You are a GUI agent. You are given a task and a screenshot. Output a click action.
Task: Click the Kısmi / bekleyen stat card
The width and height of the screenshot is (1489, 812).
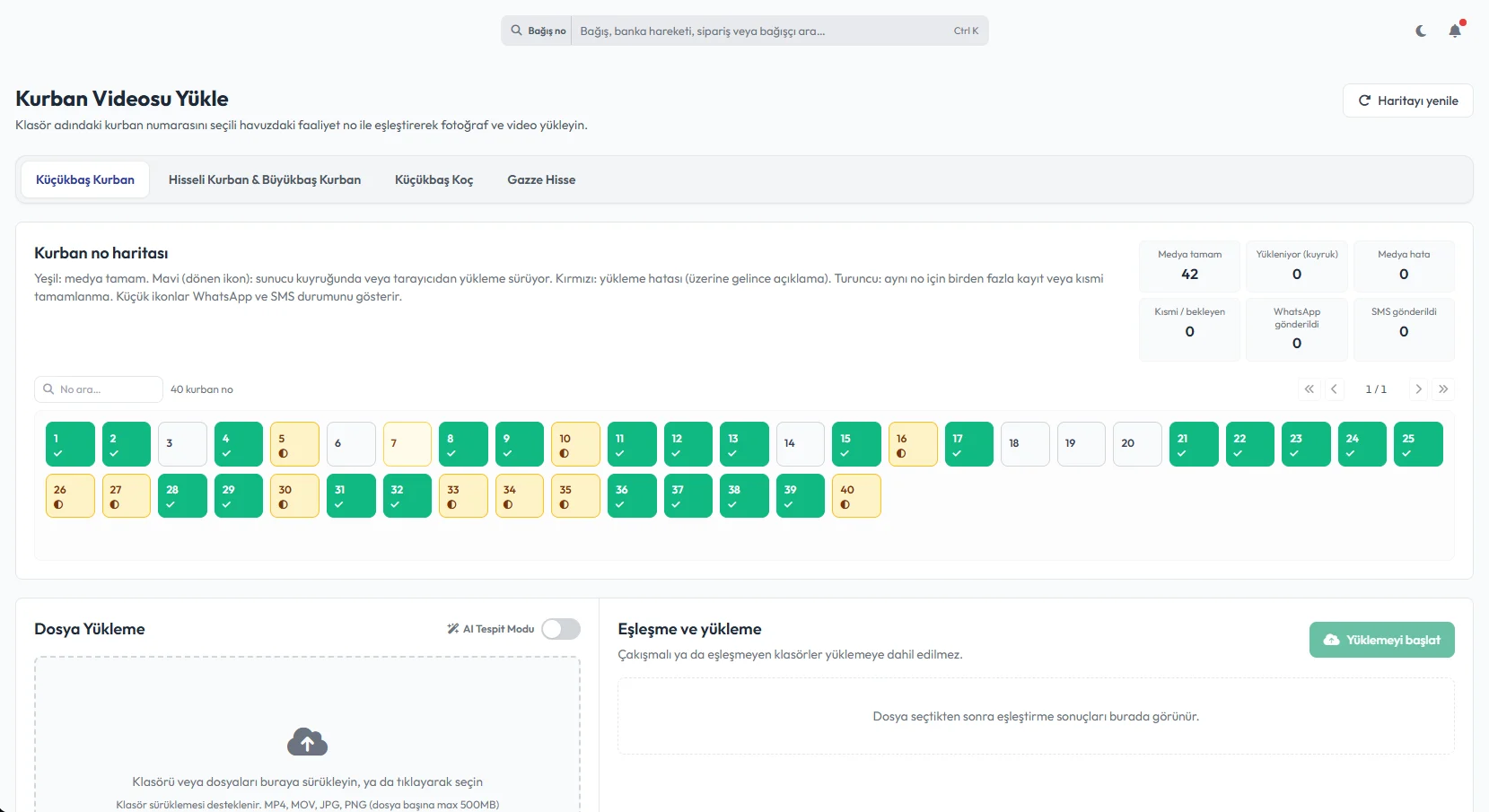1189,329
